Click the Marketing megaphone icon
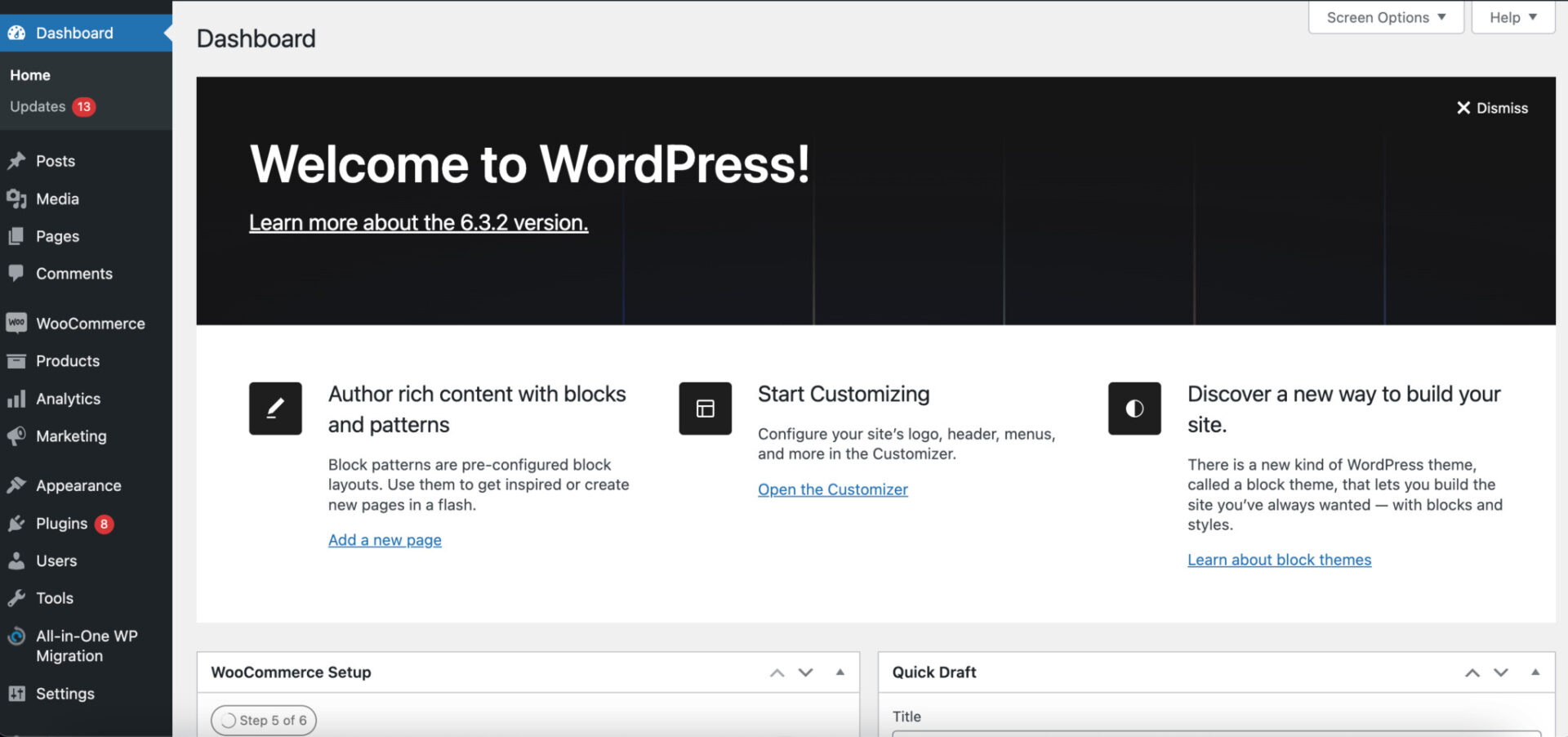 pyautogui.click(x=17, y=436)
